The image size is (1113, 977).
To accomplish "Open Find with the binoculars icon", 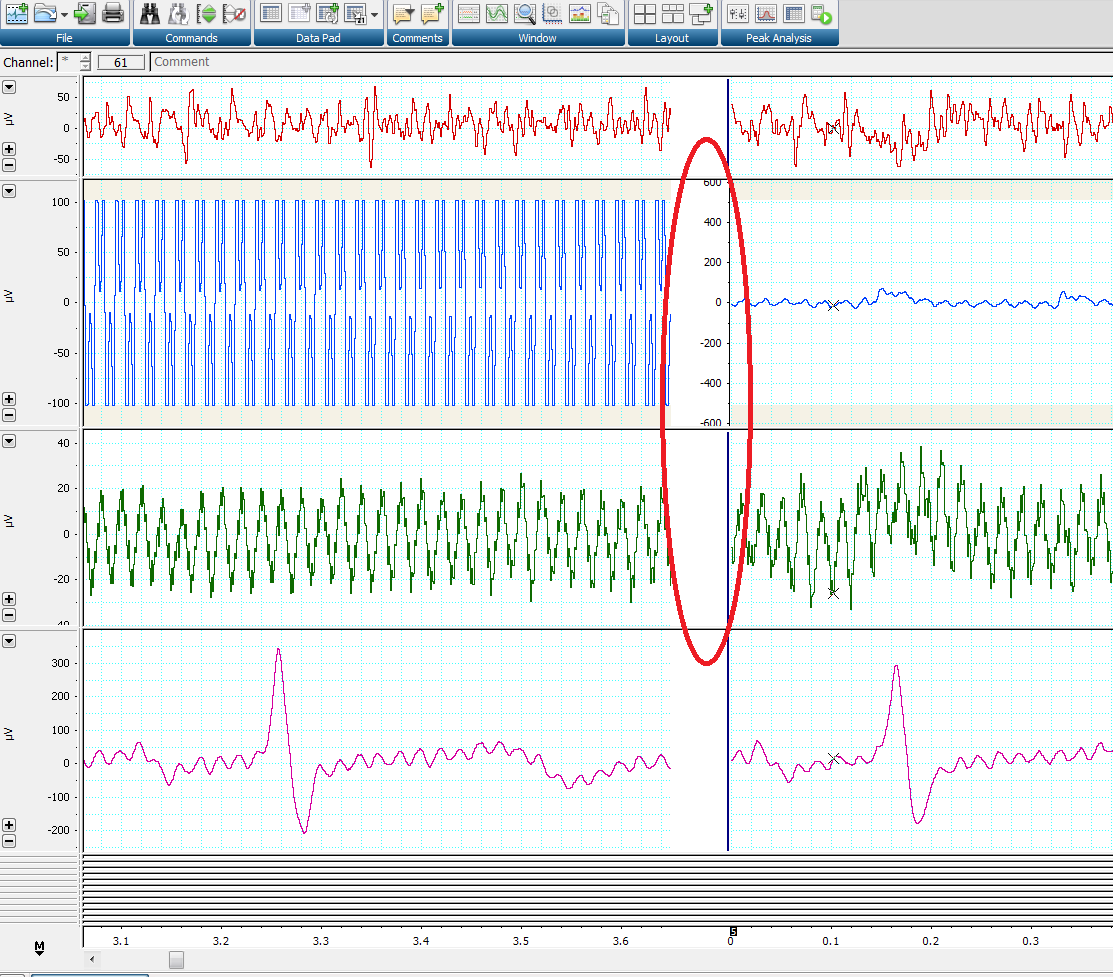I will point(150,13).
